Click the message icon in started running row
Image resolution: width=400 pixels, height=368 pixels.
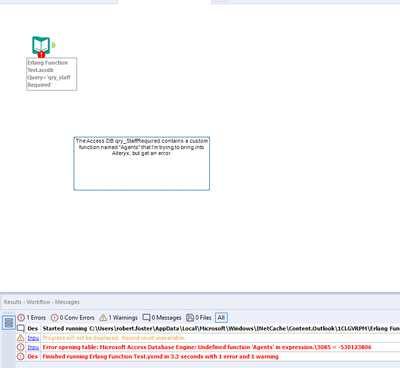coord(21,329)
